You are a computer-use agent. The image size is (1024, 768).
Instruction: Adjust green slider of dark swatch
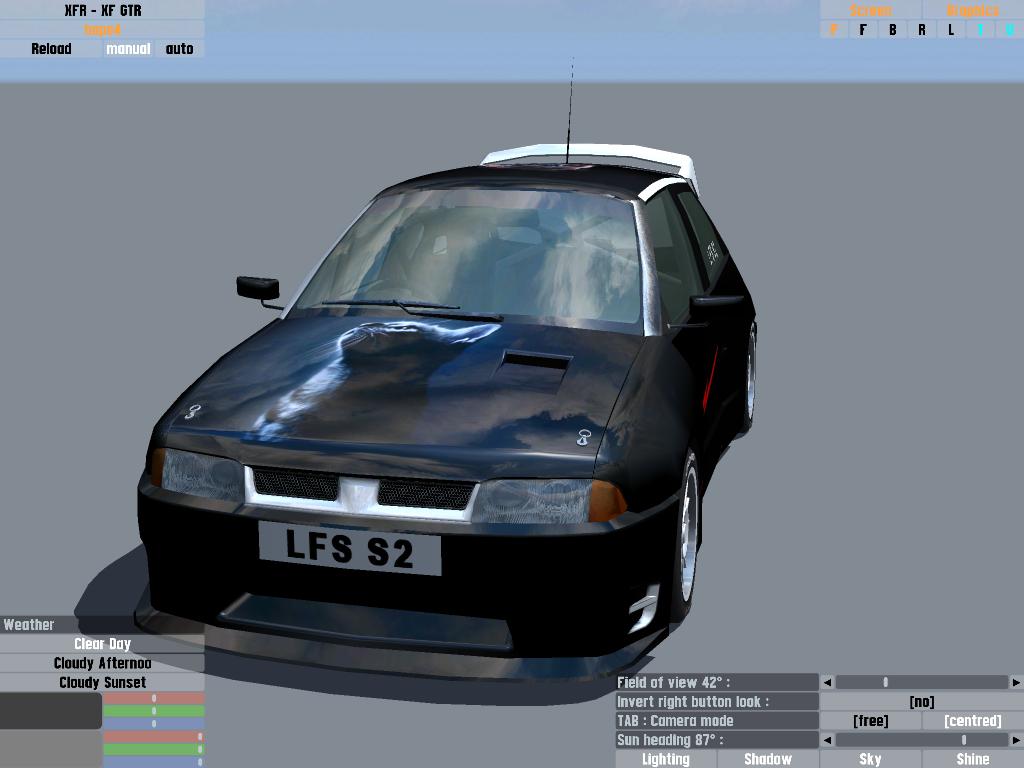(154, 711)
